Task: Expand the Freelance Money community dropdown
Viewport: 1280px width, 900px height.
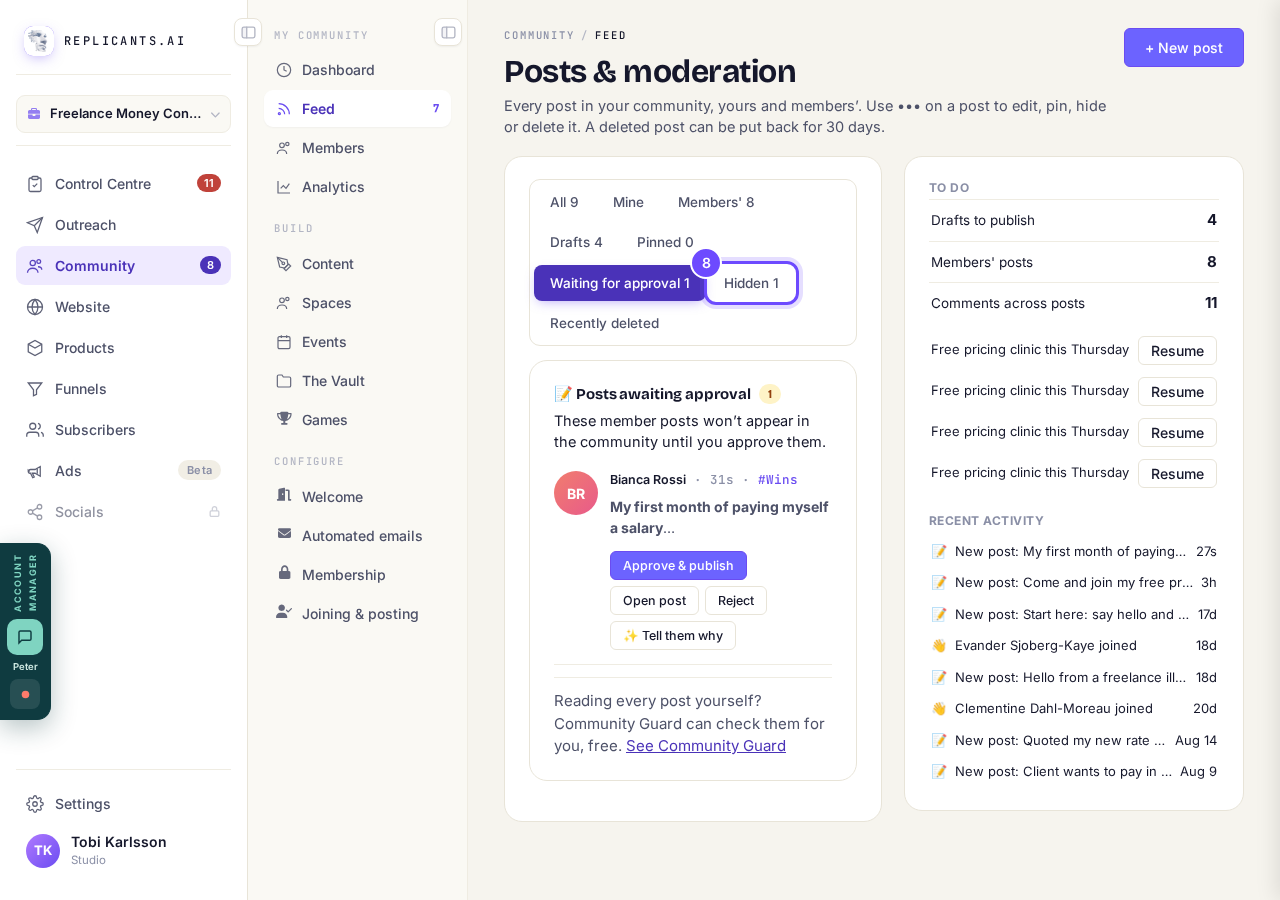Action: pos(123,114)
